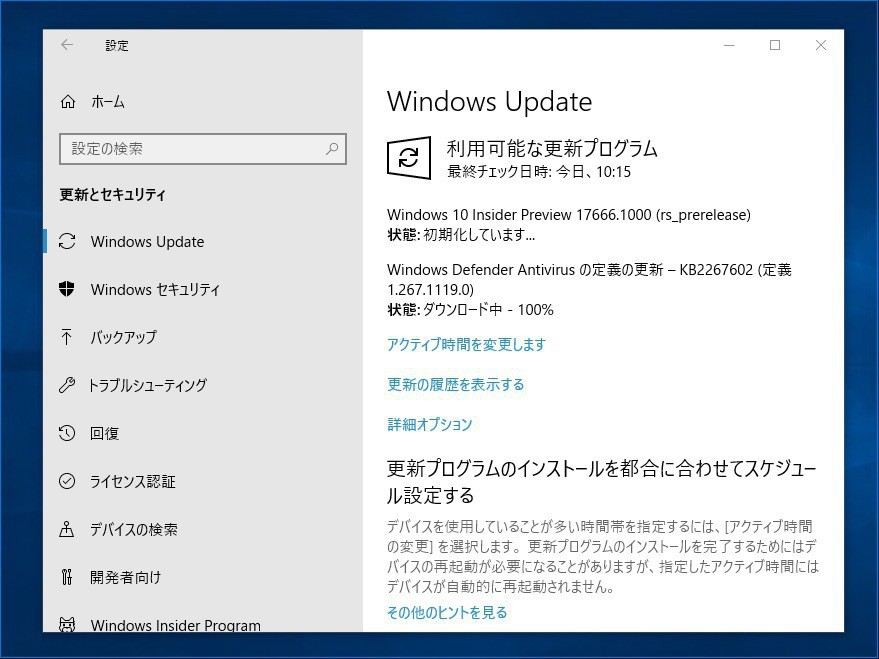879x659 pixels.
Task: Click the 設定の検索 search field
Action: click(203, 148)
